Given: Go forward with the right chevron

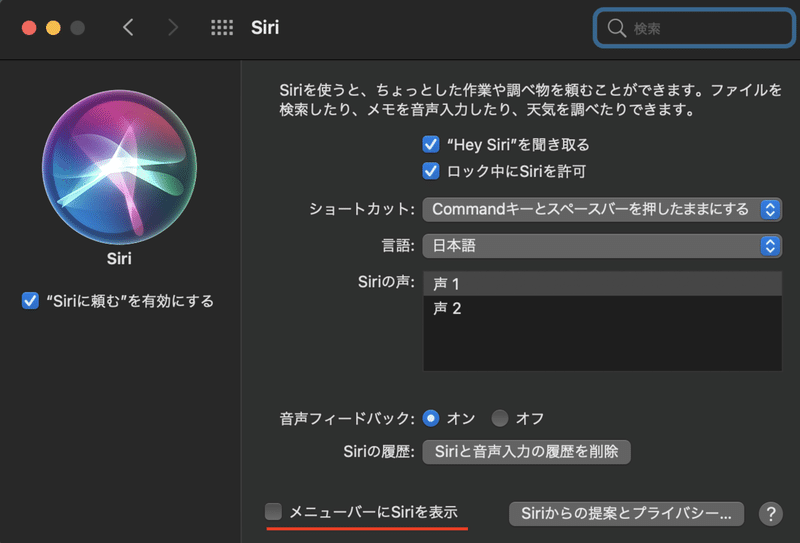Looking at the screenshot, I should [173, 28].
